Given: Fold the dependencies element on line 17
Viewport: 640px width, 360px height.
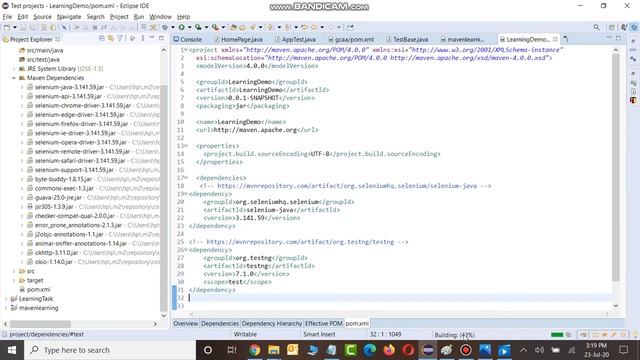Looking at the screenshot, I should tap(186, 178).
